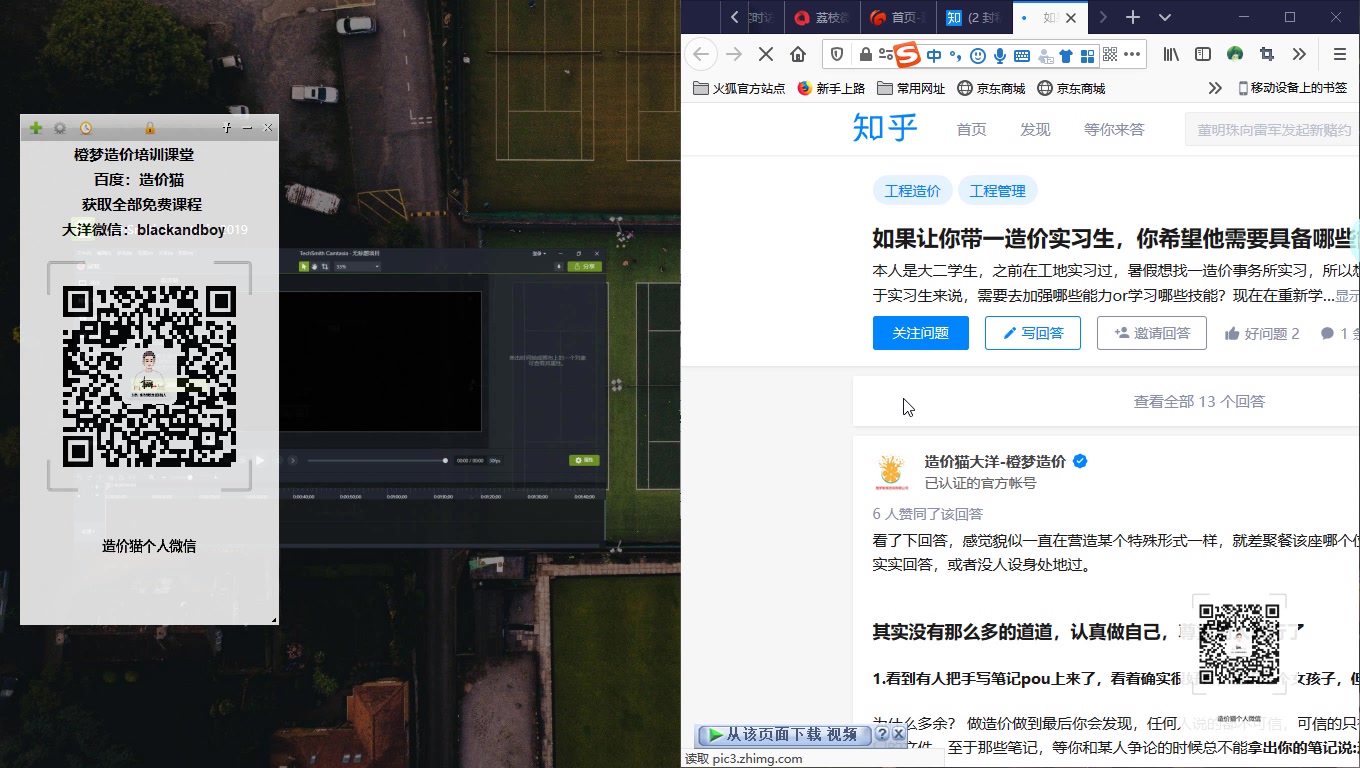Open the Firefox library icon

pos(1171,54)
